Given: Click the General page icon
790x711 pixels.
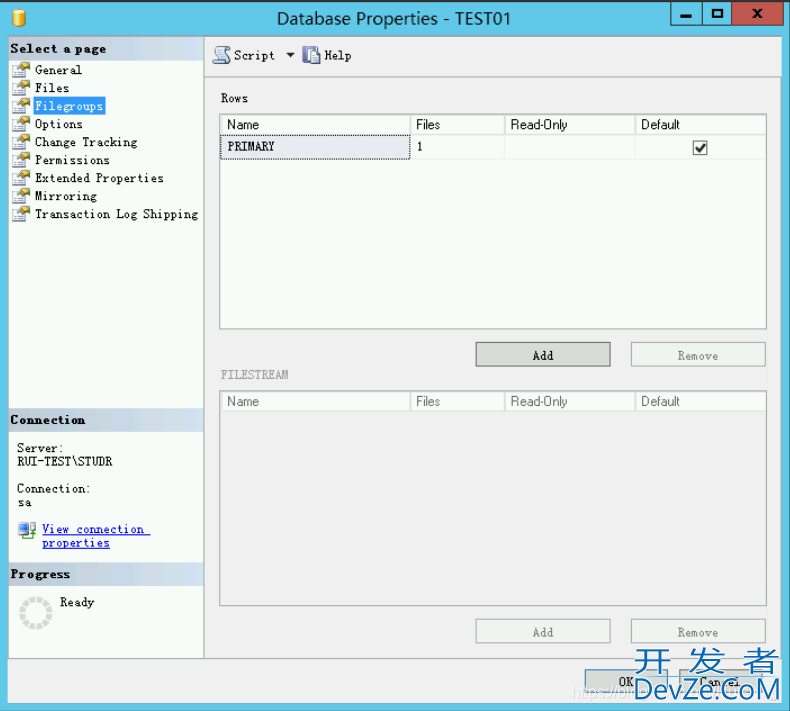Looking at the screenshot, I should pyautogui.click(x=21, y=70).
